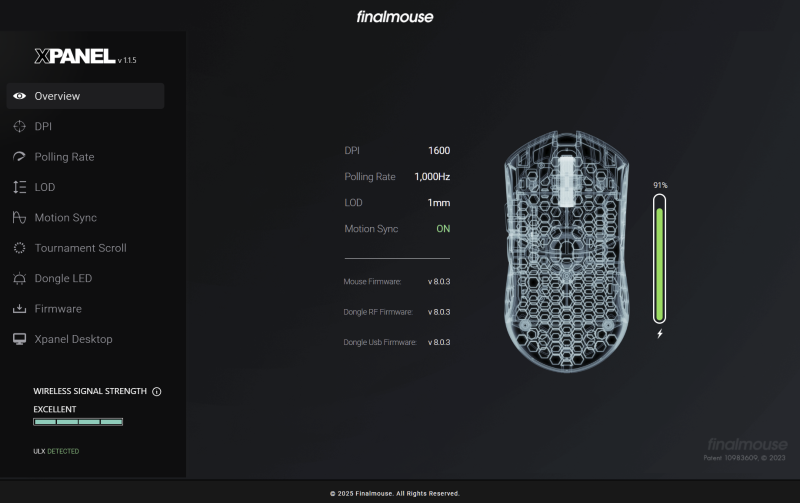
Task: Click the Xpanel Desktop monitor icon
Action: (19, 339)
